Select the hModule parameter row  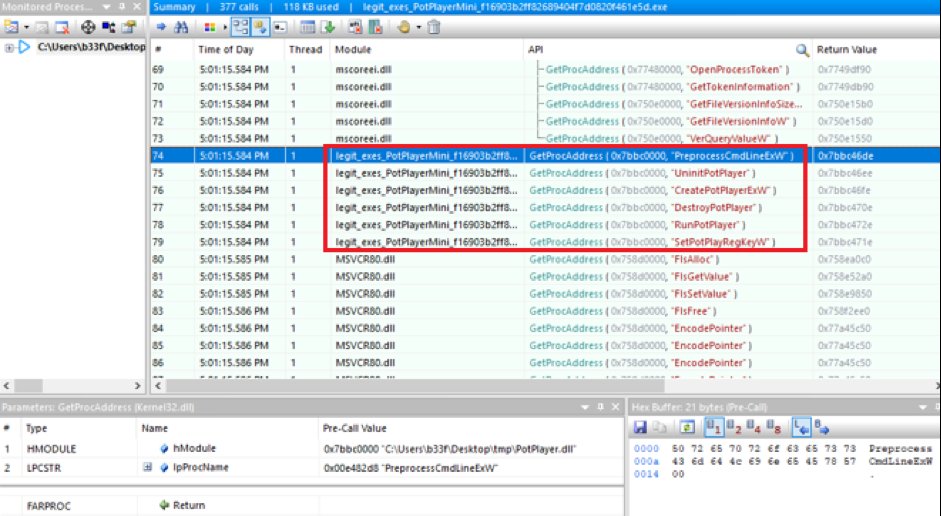[x=312, y=448]
